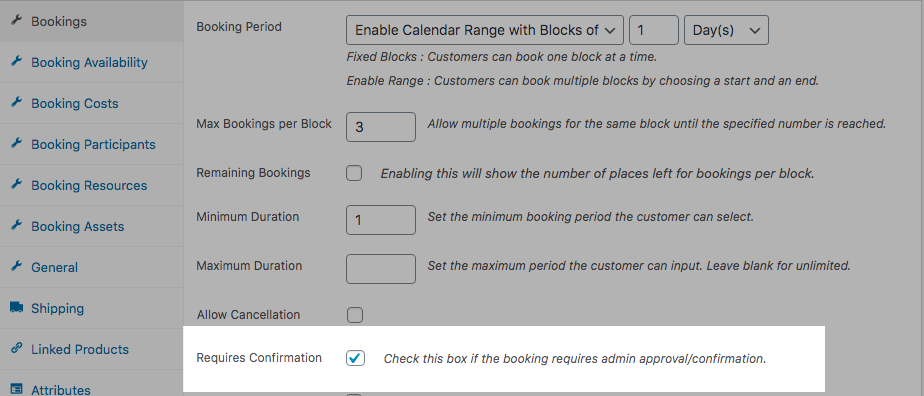Click the chain link icon for Linked Products
924x396 pixels.
[x=16, y=348]
